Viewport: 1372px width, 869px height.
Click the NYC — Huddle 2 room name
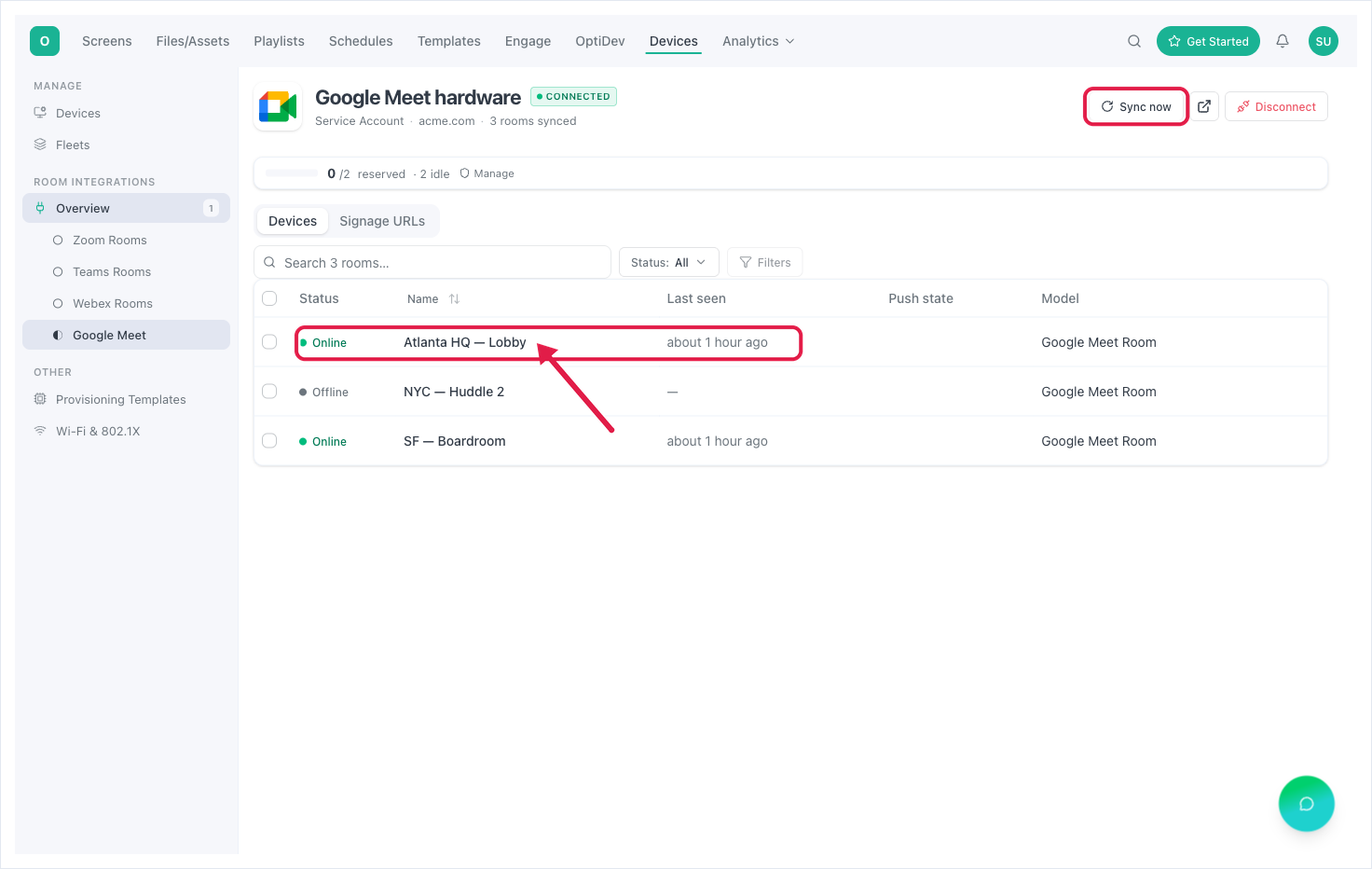coord(454,392)
